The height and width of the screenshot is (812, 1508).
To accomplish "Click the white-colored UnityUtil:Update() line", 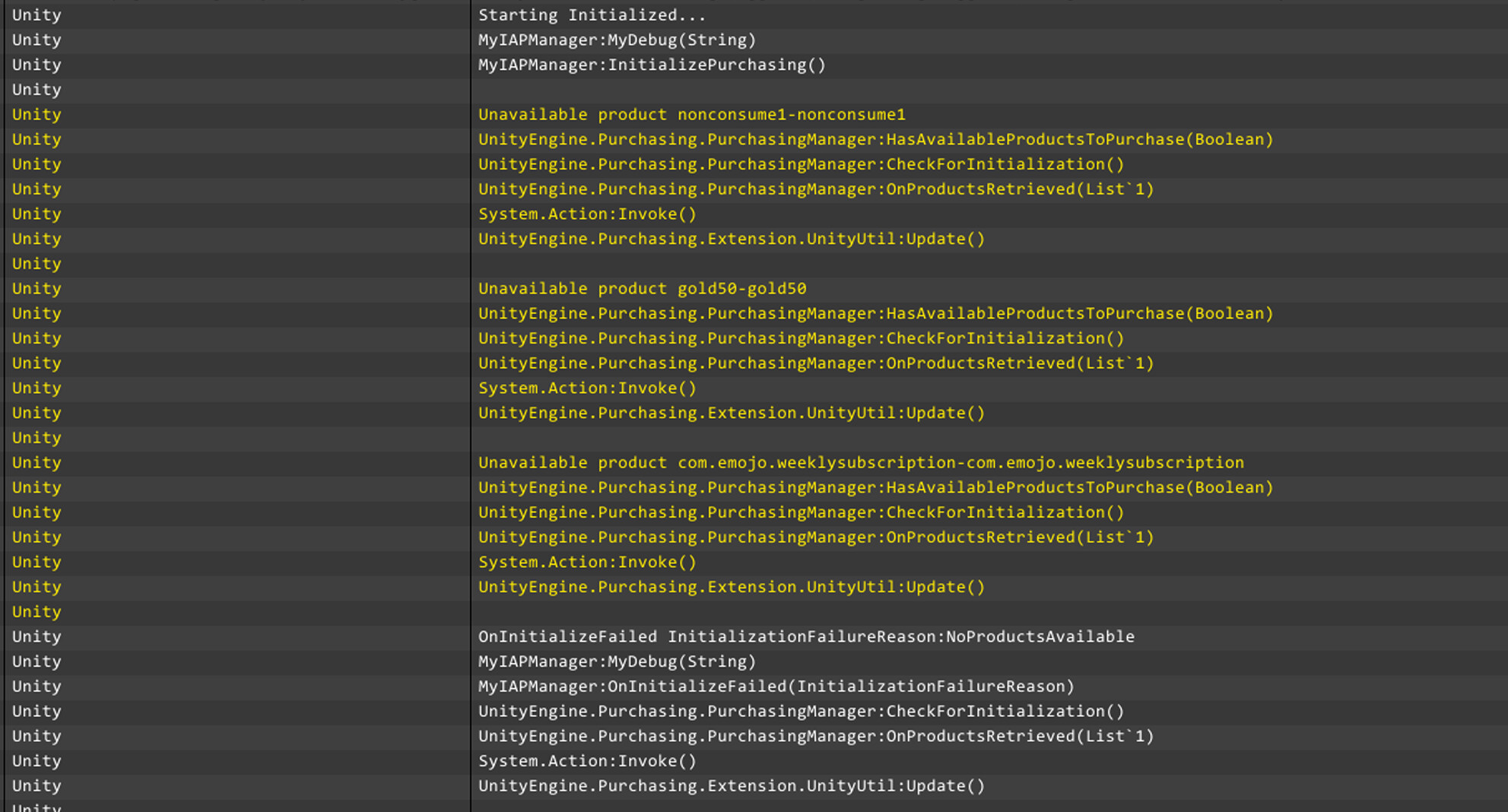I will (732, 786).
